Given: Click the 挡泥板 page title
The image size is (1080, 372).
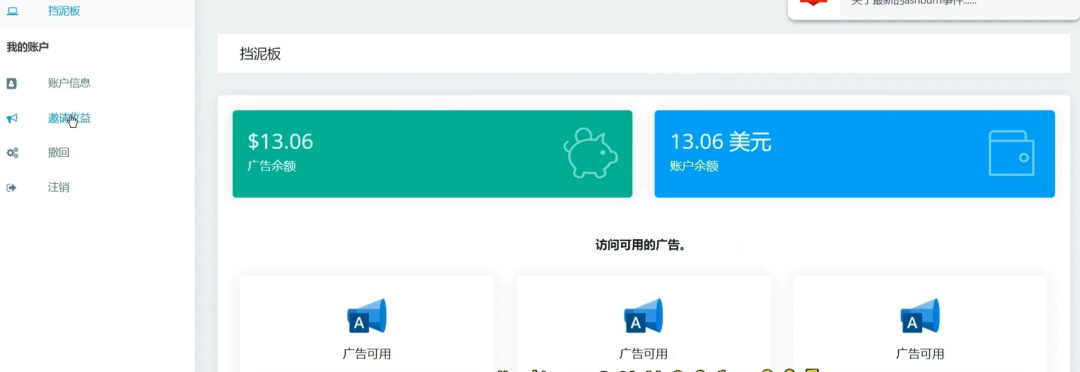Looking at the screenshot, I should pos(260,54).
